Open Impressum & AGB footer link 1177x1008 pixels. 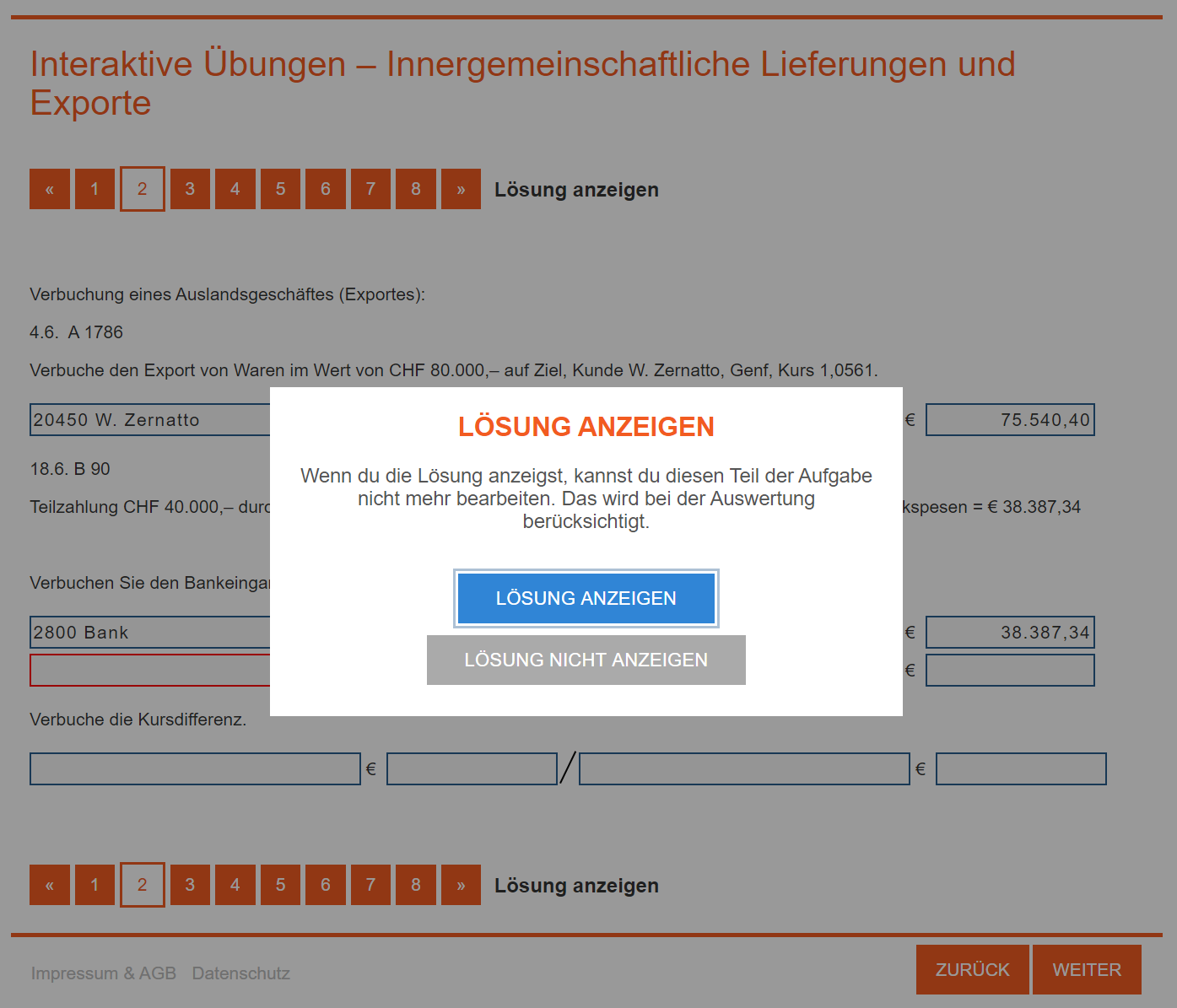click(x=104, y=973)
